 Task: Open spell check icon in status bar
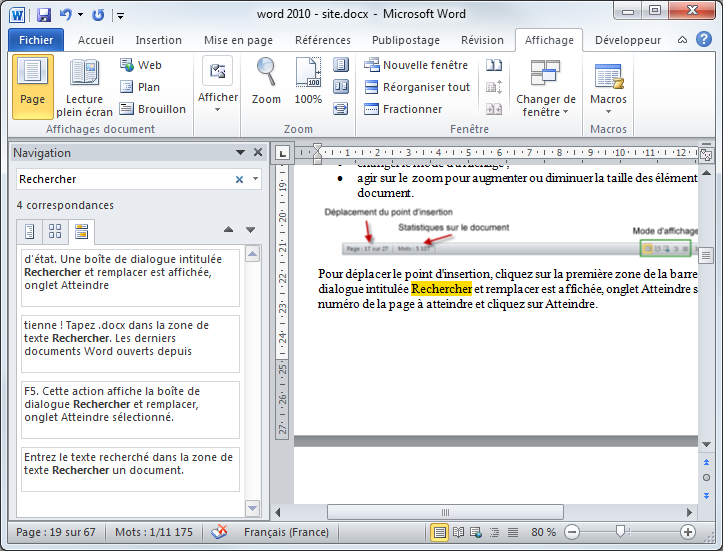click(221, 532)
